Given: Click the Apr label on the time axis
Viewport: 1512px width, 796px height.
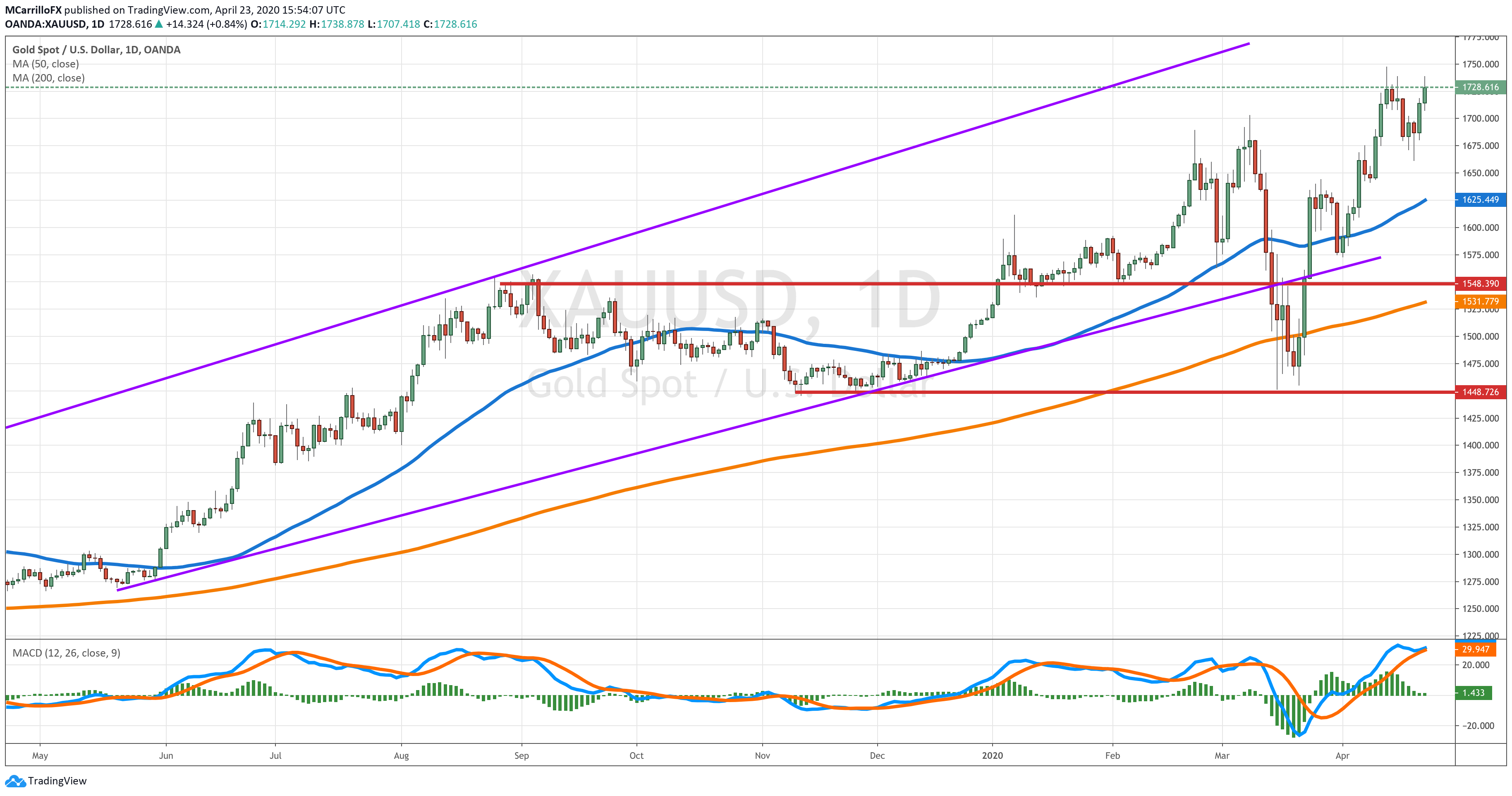Looking at the screenshot, I should pyautogui.click(x=1342, y=755).
